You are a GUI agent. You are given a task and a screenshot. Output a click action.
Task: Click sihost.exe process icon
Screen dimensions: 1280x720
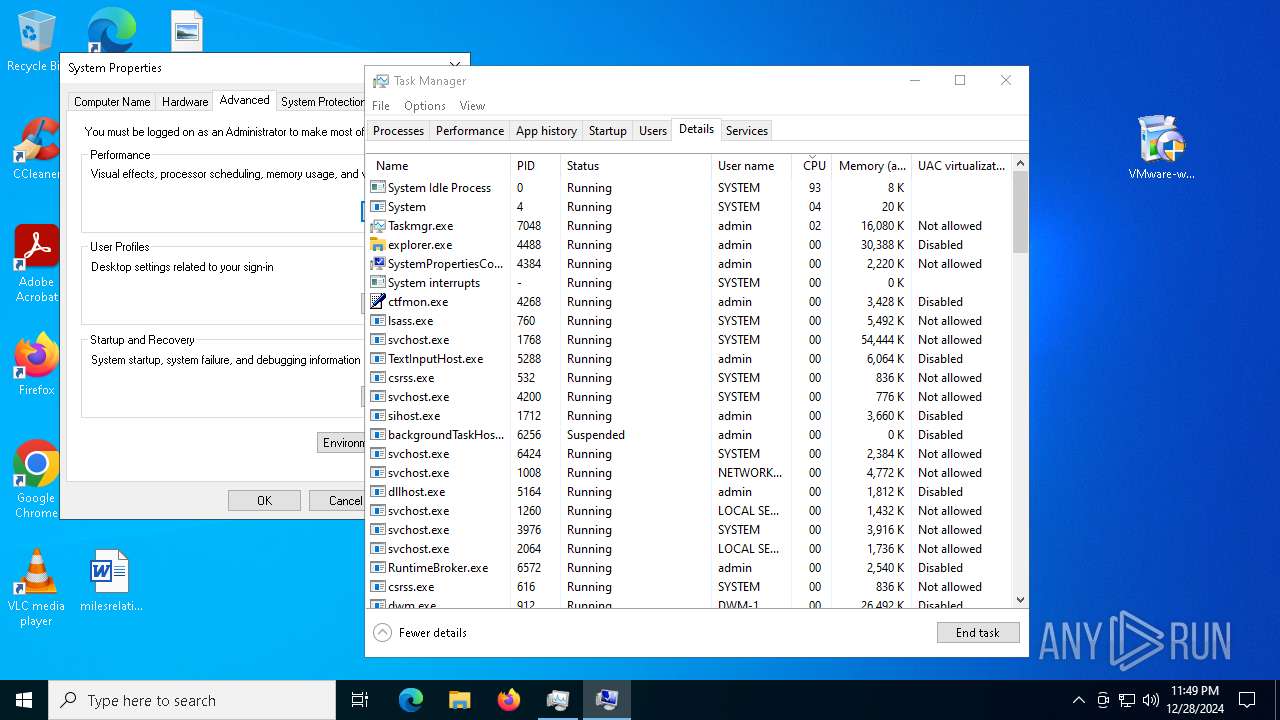click(x=378, y=416)
